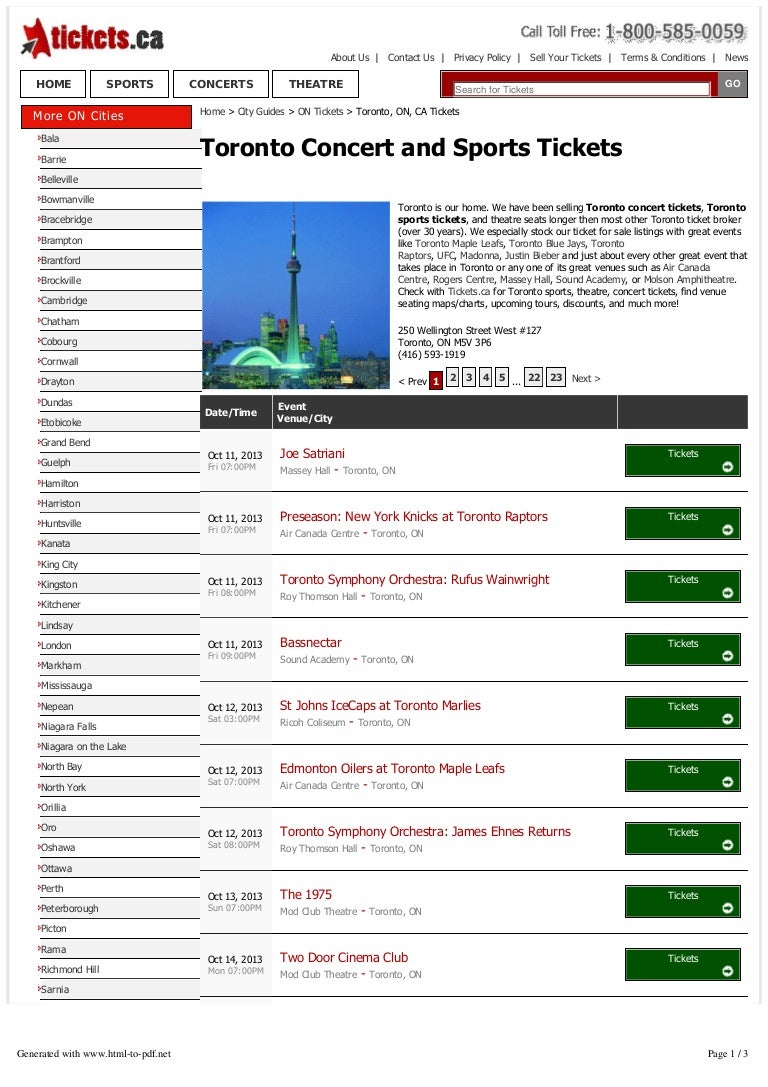Screen dimensions: 768x1087
Task: Open Preseason Knicks at Raptors event
Action: click(414, 516)
